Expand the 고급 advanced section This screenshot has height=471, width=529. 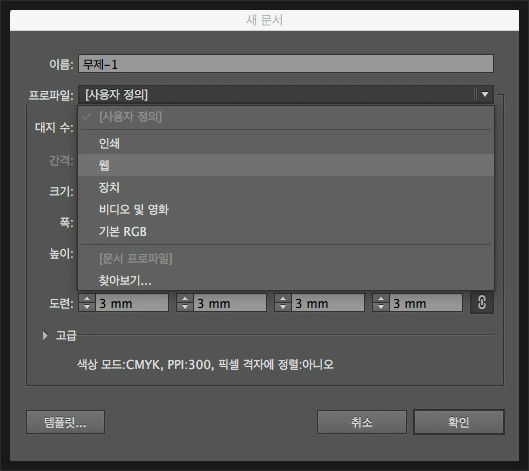[45, 335]
